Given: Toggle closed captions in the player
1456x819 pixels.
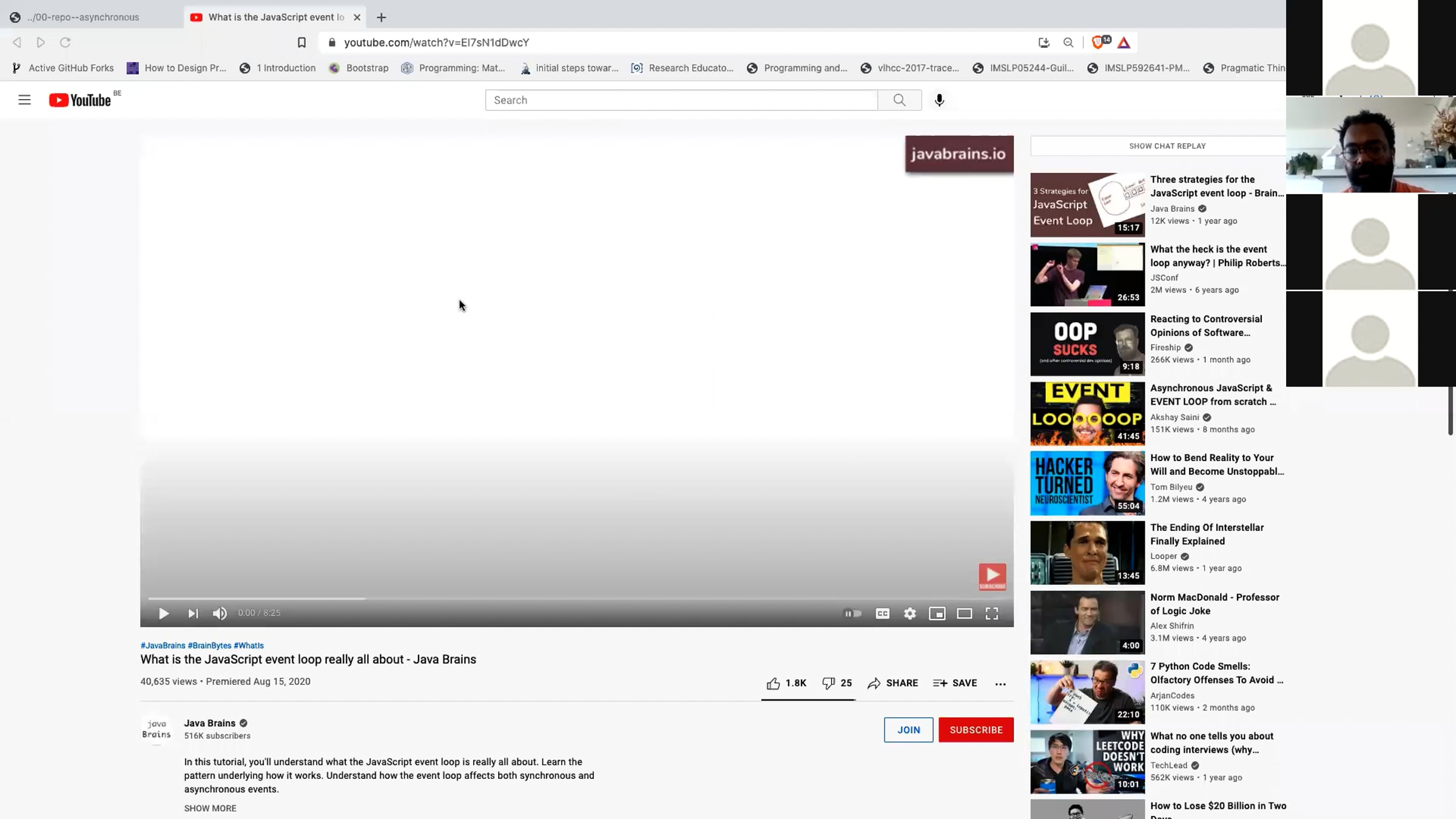Looking at the screenshot, I should (x=883, y=613).
